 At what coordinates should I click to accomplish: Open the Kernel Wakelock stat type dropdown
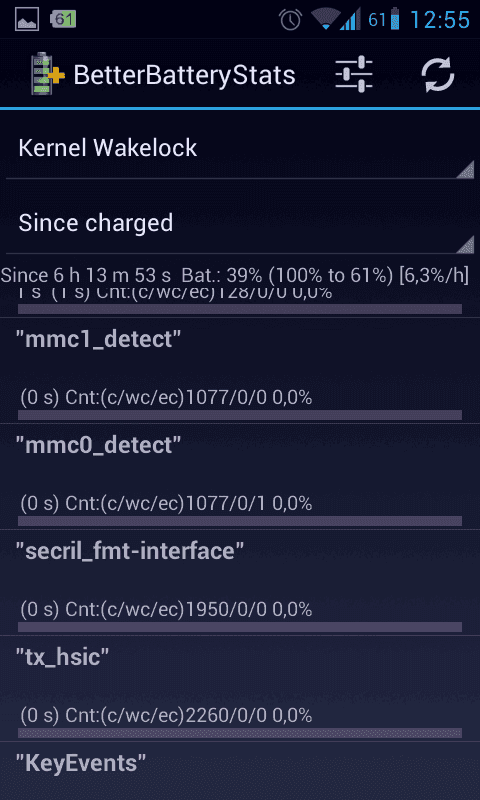[240, 148]
